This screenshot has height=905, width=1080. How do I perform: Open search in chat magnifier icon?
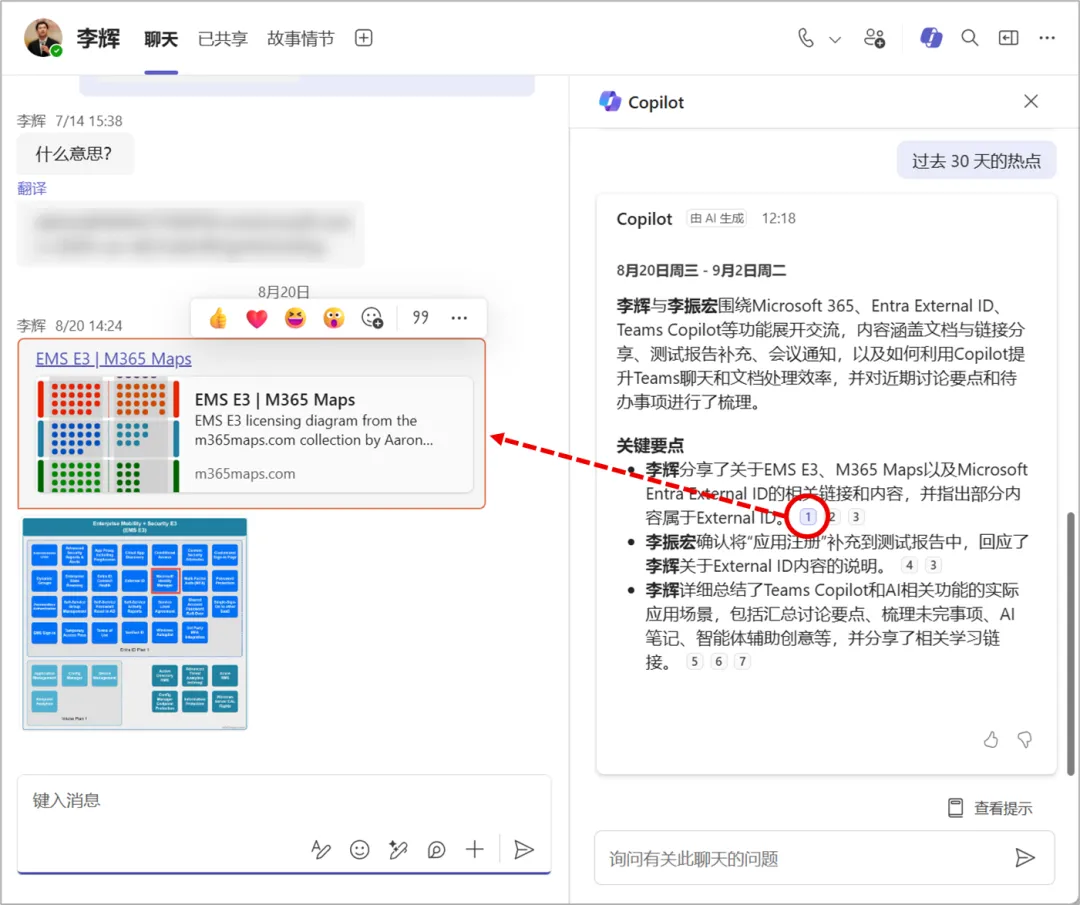(x=969, y=38)
